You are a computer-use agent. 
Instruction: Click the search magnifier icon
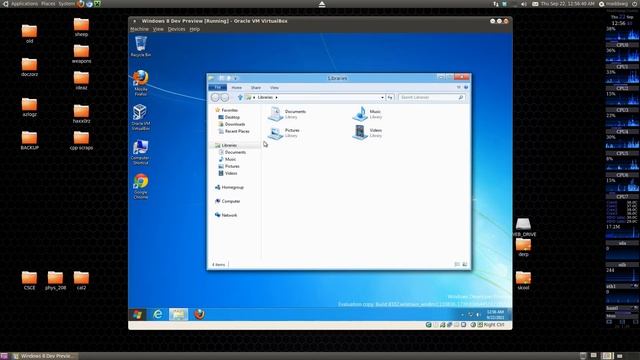[460, 97]
